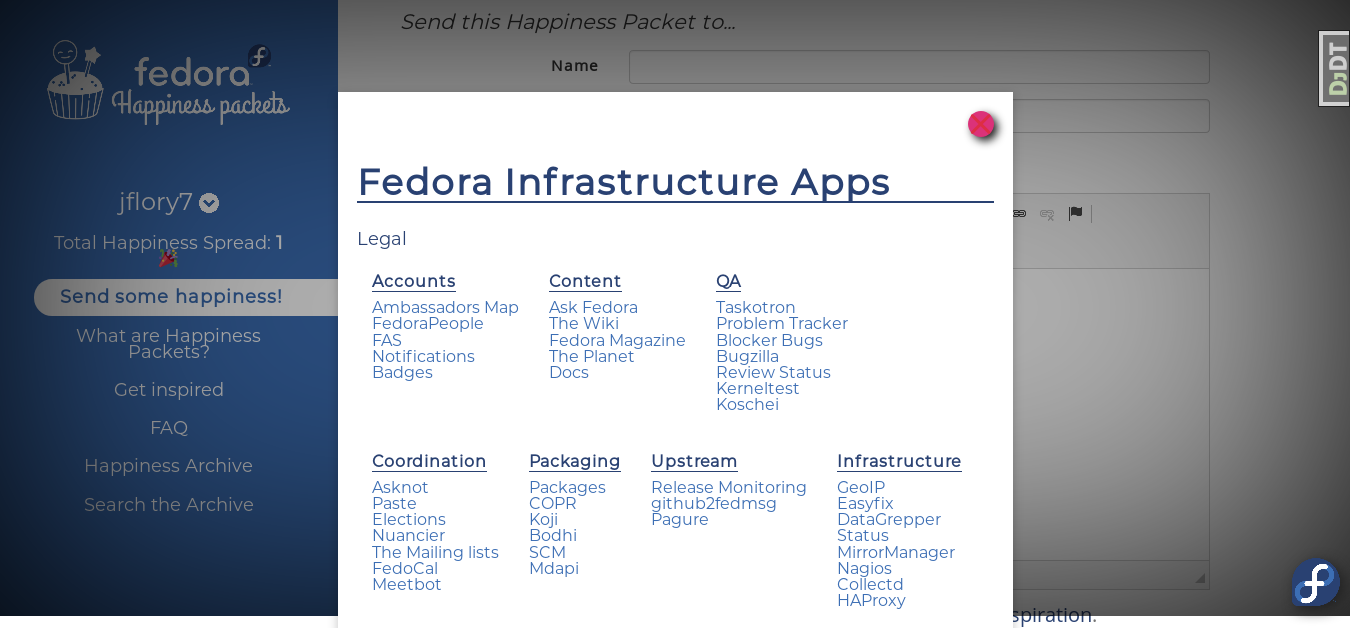Open the Badges link
The width and height of the screenshot is (1350, 628).
tap(402, 373)
